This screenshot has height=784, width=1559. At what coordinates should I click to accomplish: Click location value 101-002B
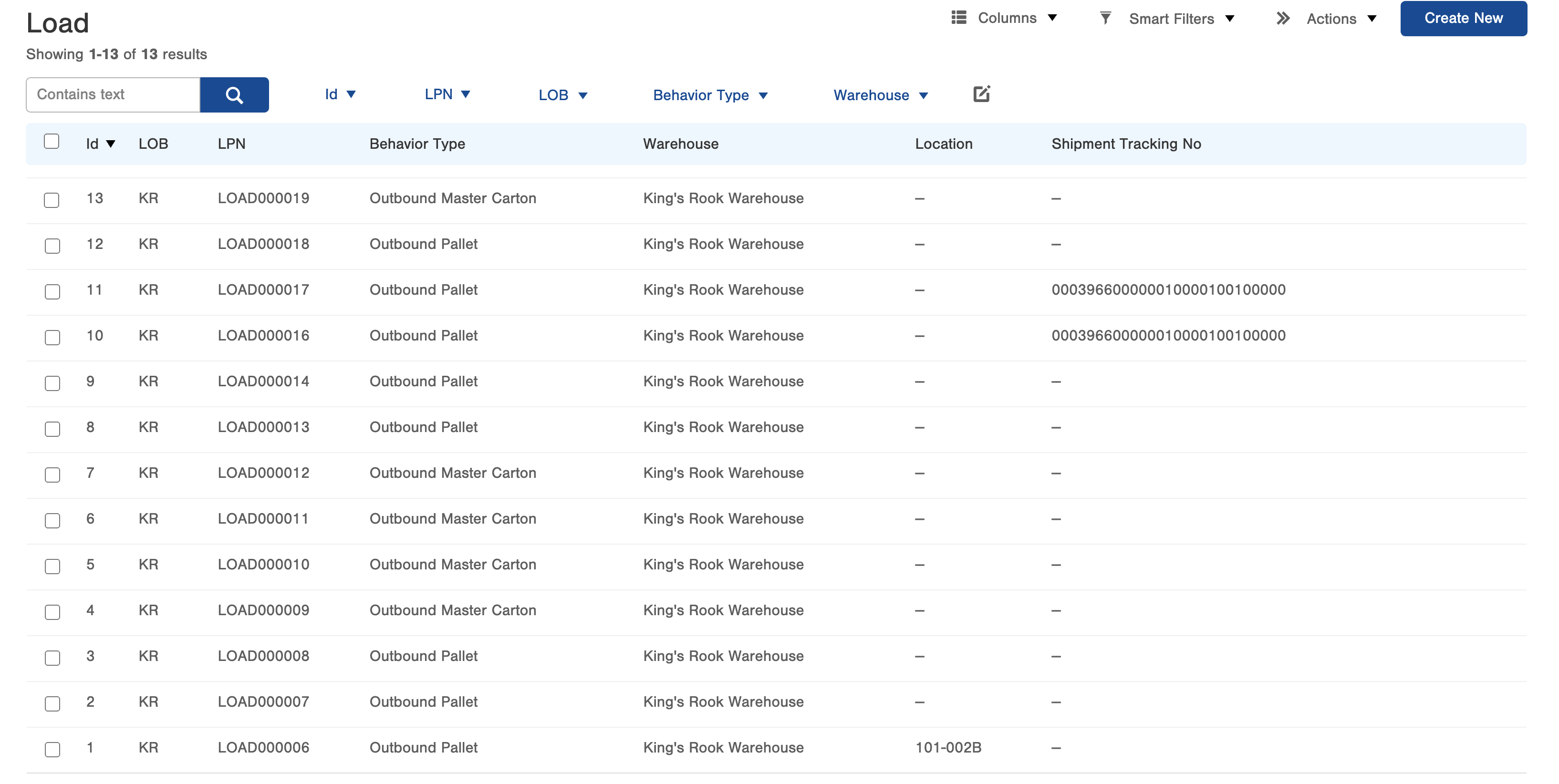[948, 748]
